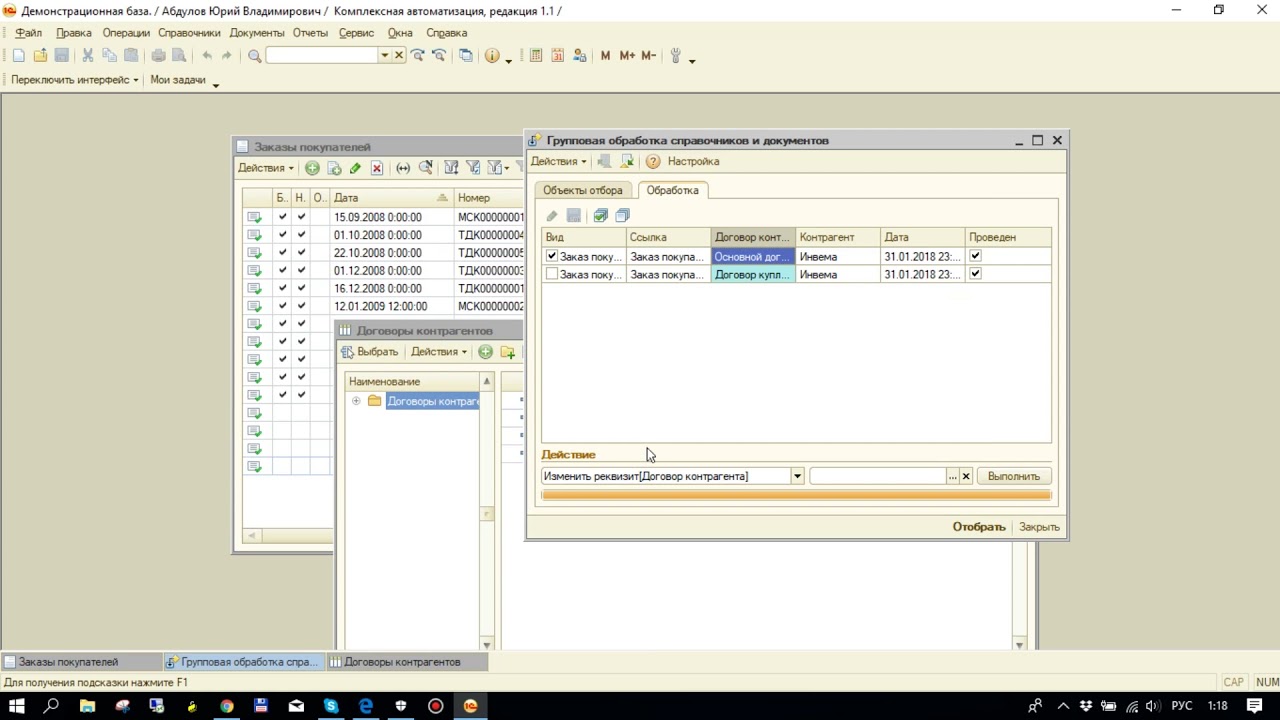Click the help question icon in Групповая обработка
This screenshot has height=720, width=1280.
click(x=653, y=161)
